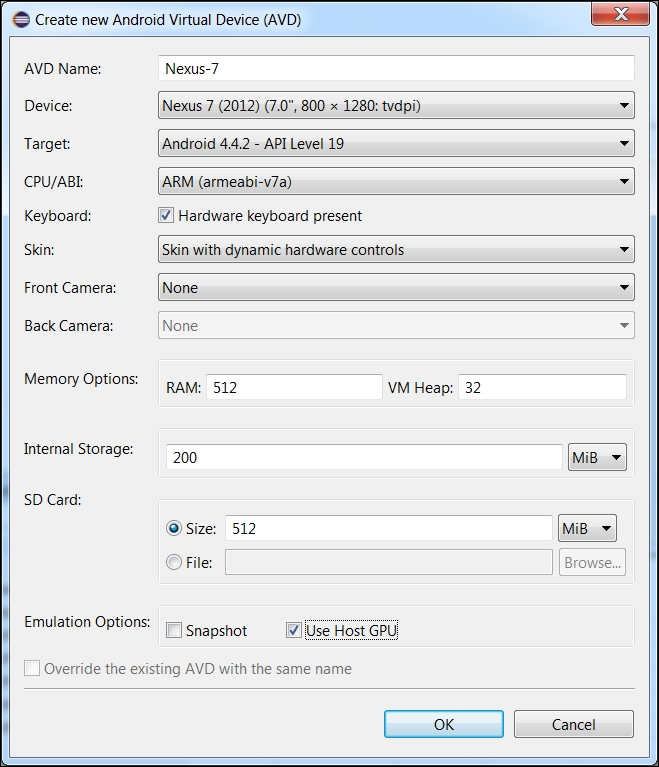Viewport: 659px width, 767px height.
Task: Toggle Hardware keyboard present checkbox
Action: (166, 215)
